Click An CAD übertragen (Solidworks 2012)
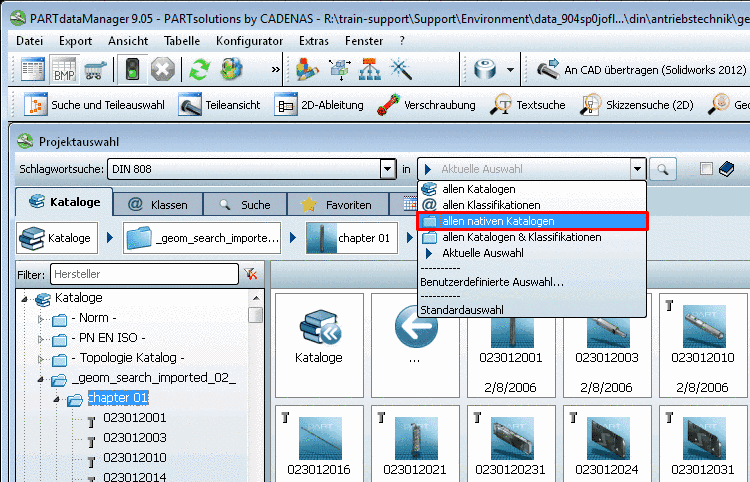Image resolution: width=750 pixels, height=482 pixels. pyautogui.click(x=641, y=70)
